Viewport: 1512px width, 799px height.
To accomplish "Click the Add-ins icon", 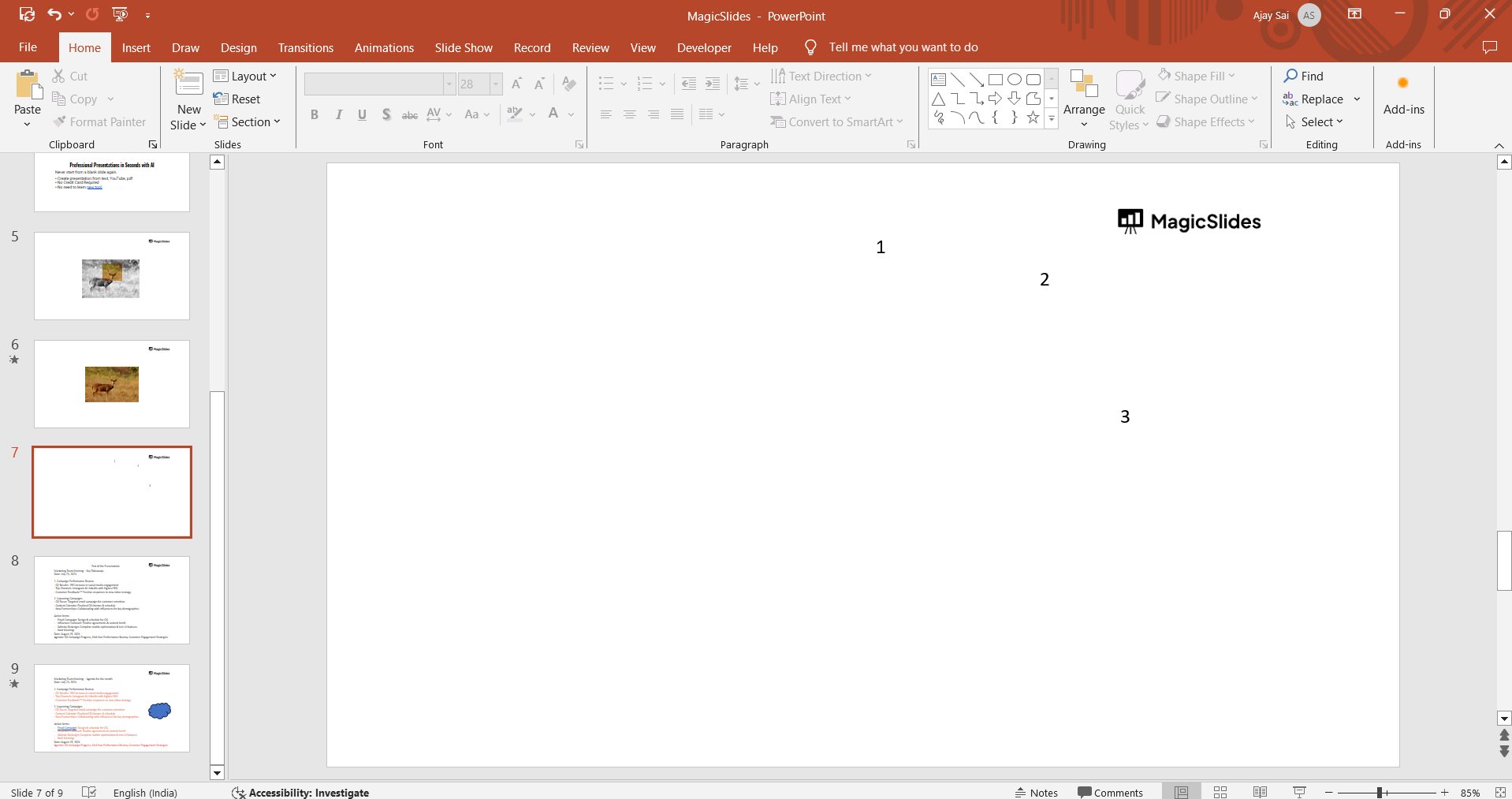I will click(1403, 83).
